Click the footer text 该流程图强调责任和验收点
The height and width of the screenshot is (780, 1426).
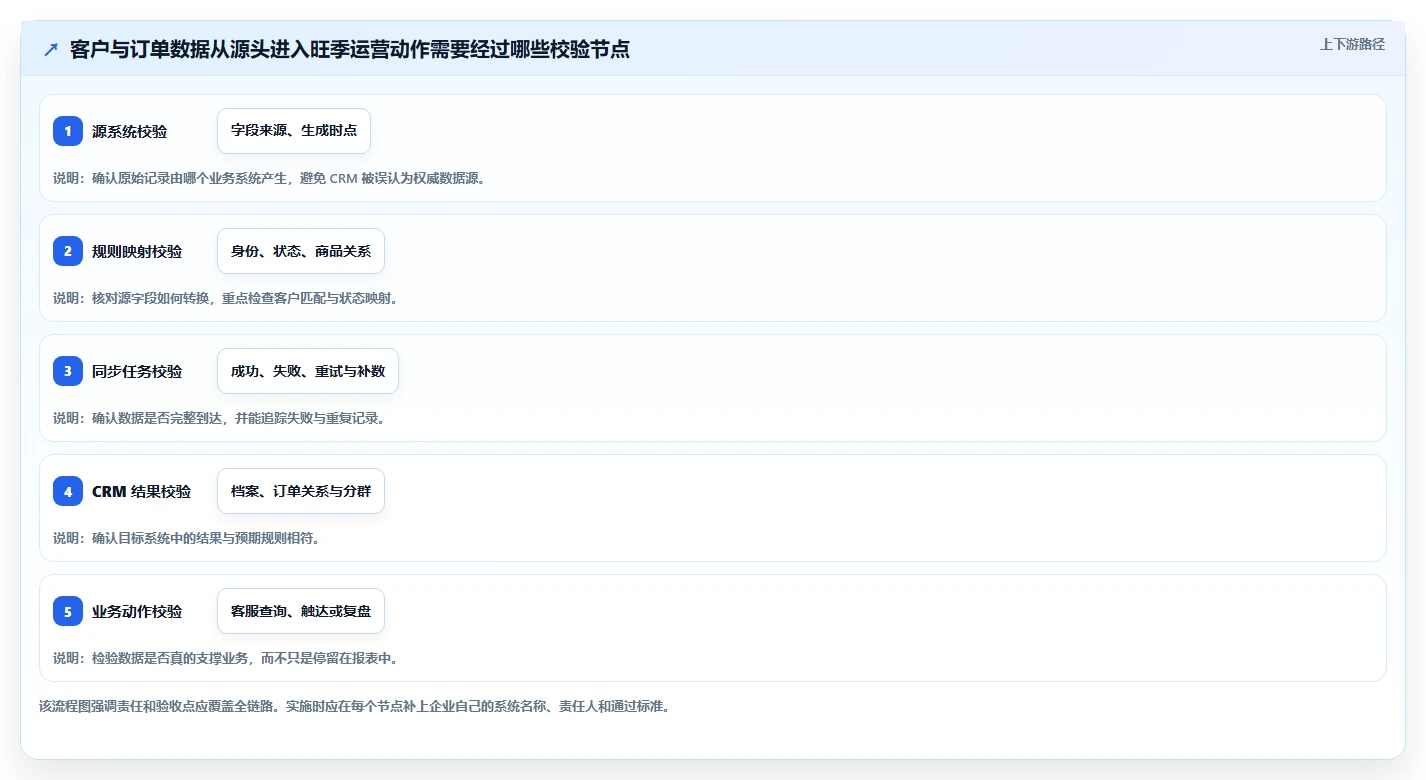pos(354,706)
